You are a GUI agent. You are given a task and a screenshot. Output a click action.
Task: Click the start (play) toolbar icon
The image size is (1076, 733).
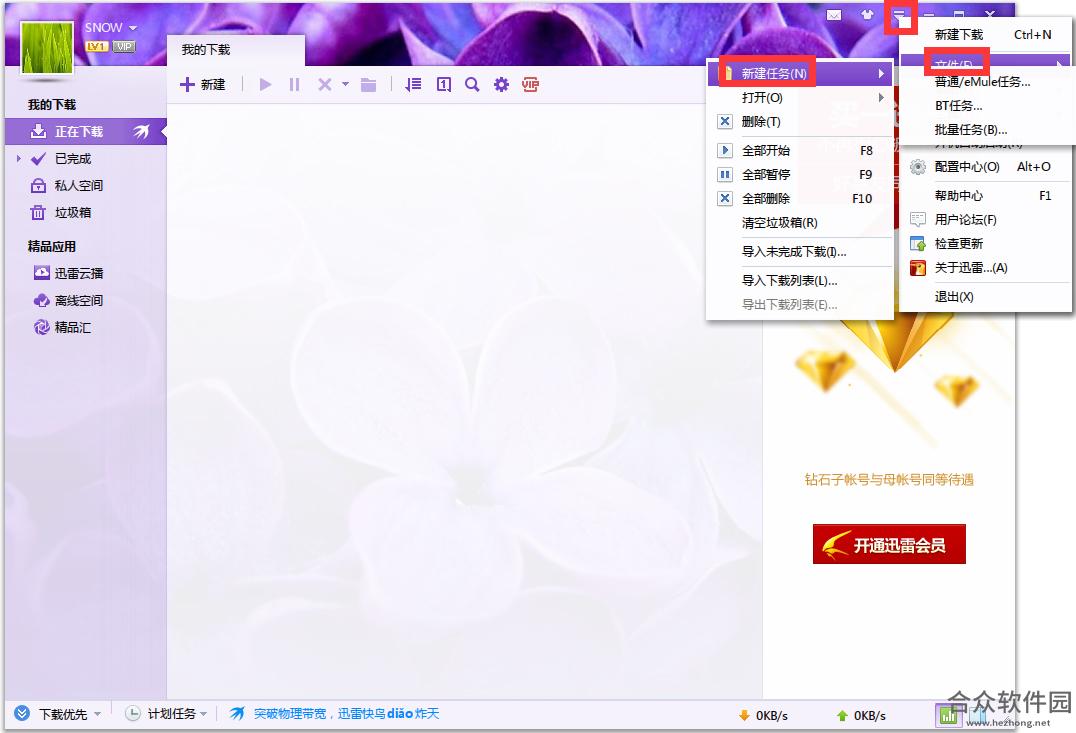point(266,84)
